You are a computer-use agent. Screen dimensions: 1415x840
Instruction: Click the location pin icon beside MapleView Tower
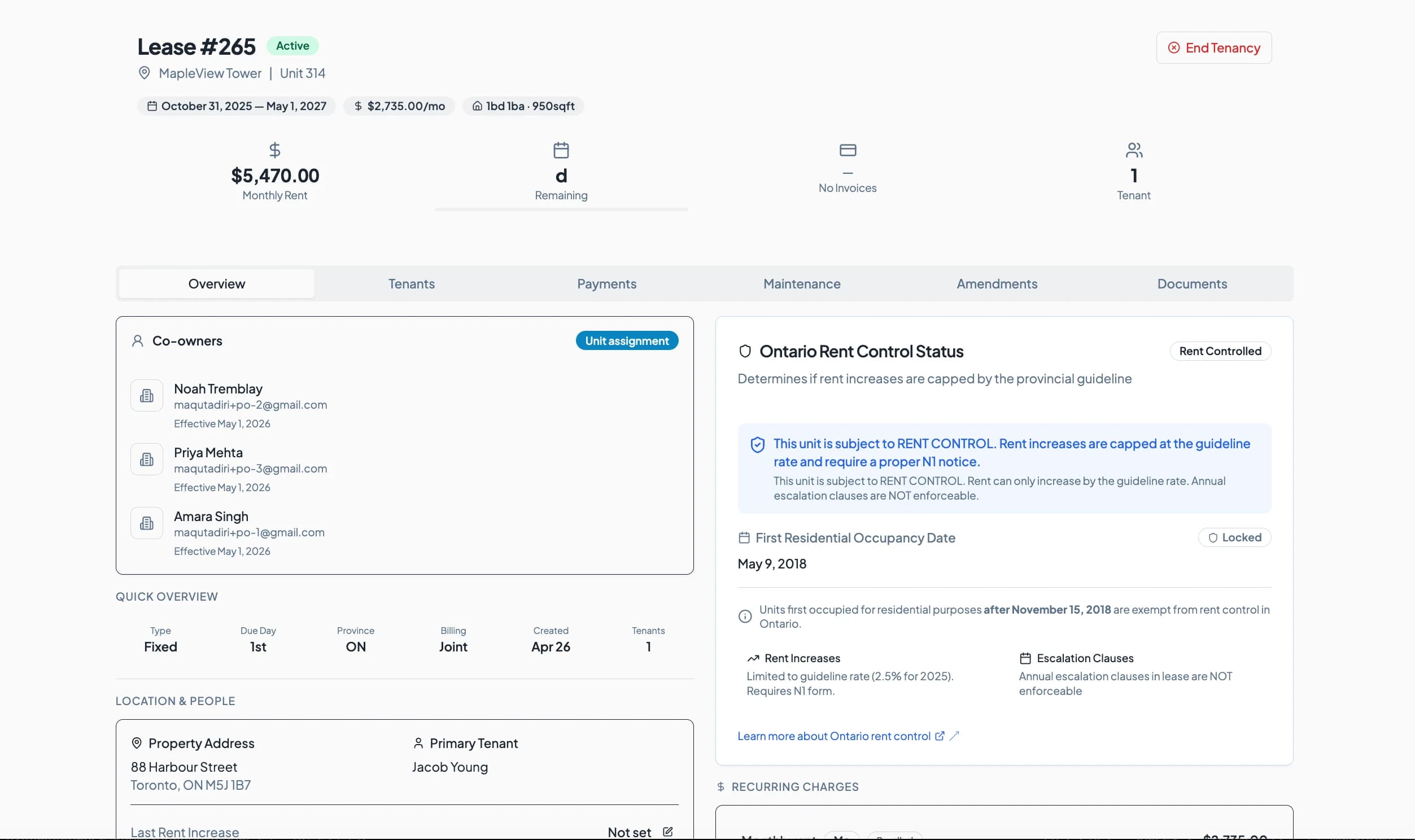(145, 73)
